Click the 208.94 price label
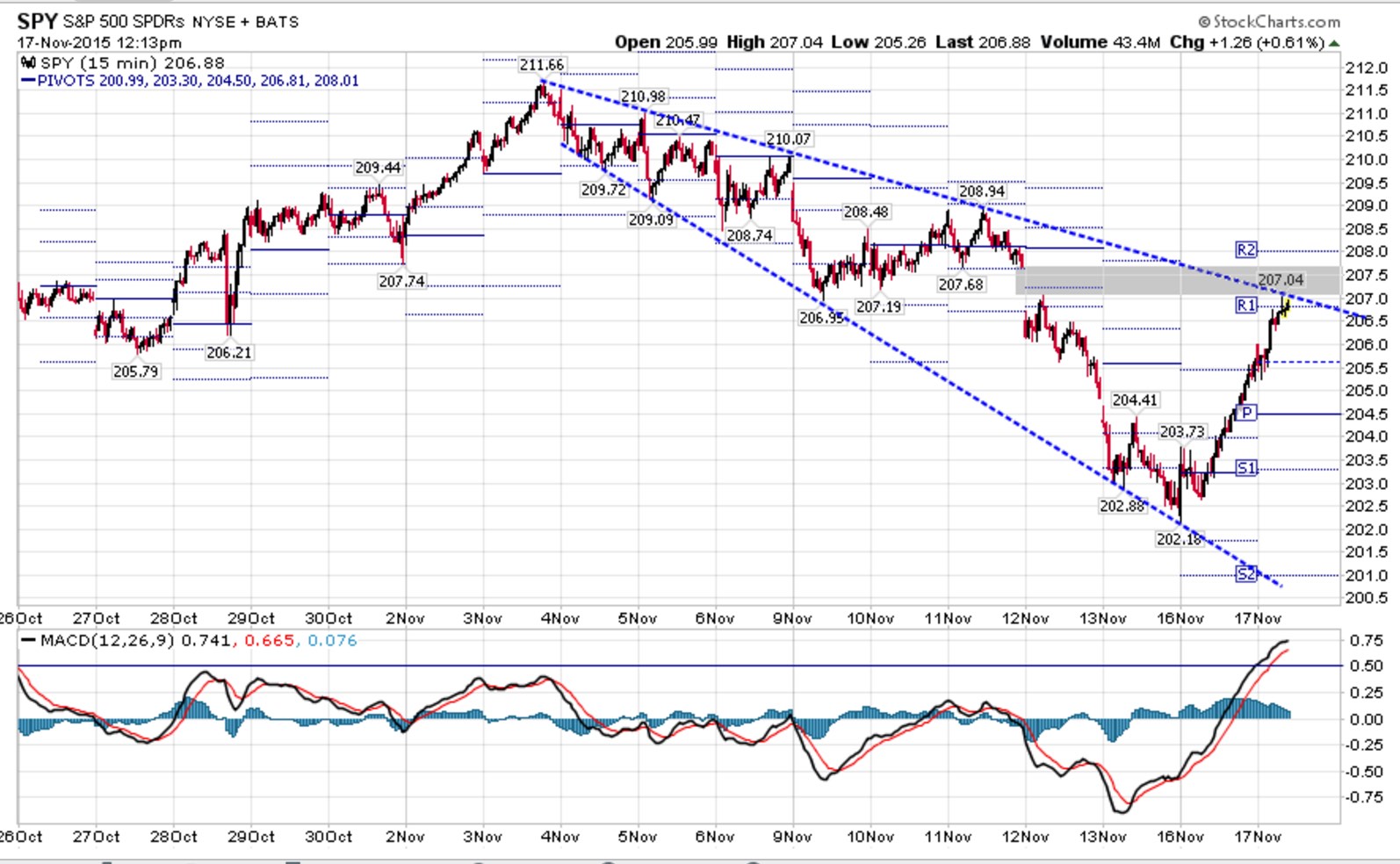 tap(982, 191)
